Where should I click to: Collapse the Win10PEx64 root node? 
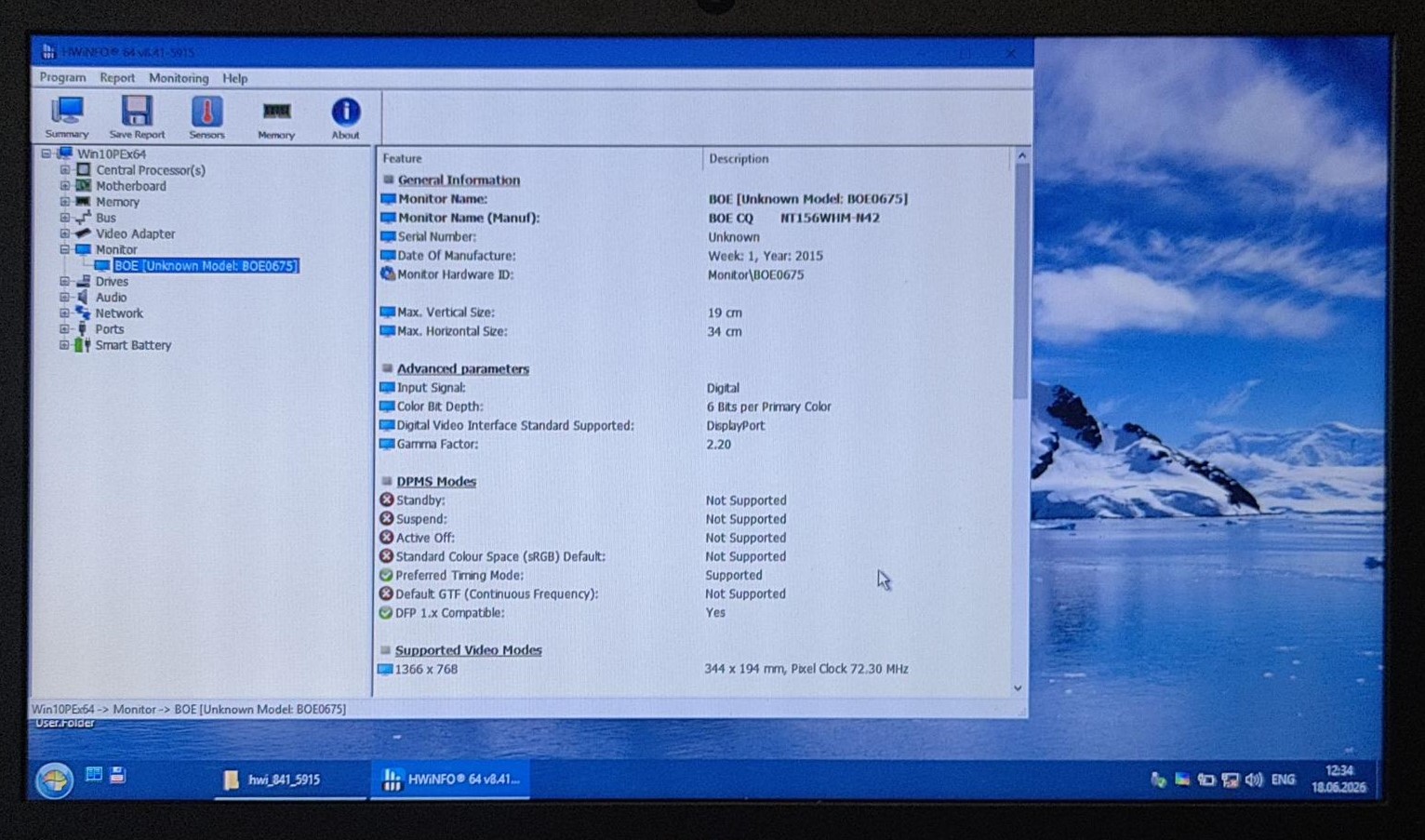tap(47, 153)
